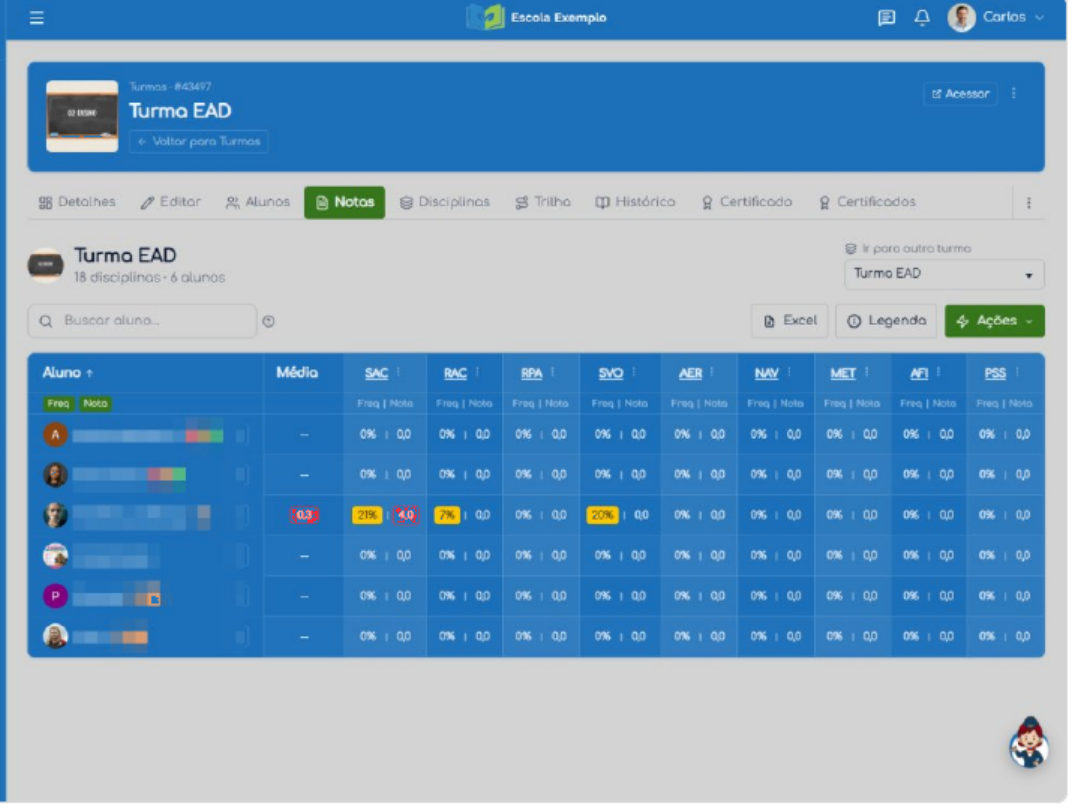This screenshot has height=809, width=1082.
Task: Open the tab bar overflow kebab
Action: tap(1029, 203)
